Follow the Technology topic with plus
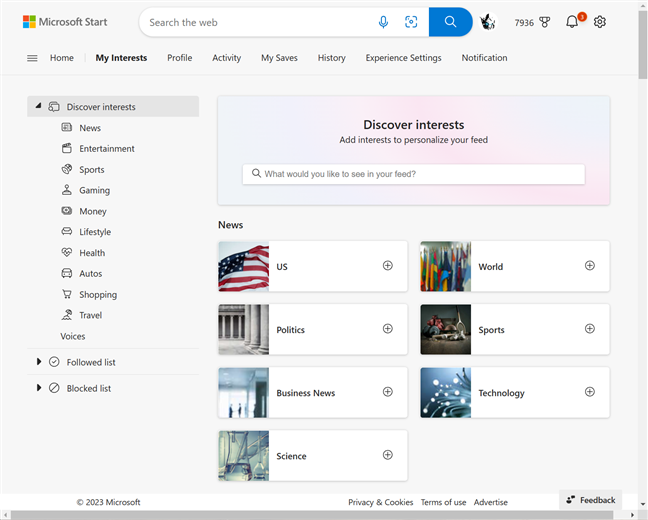This screenshot has width=648, height=520. coord(590,392)
